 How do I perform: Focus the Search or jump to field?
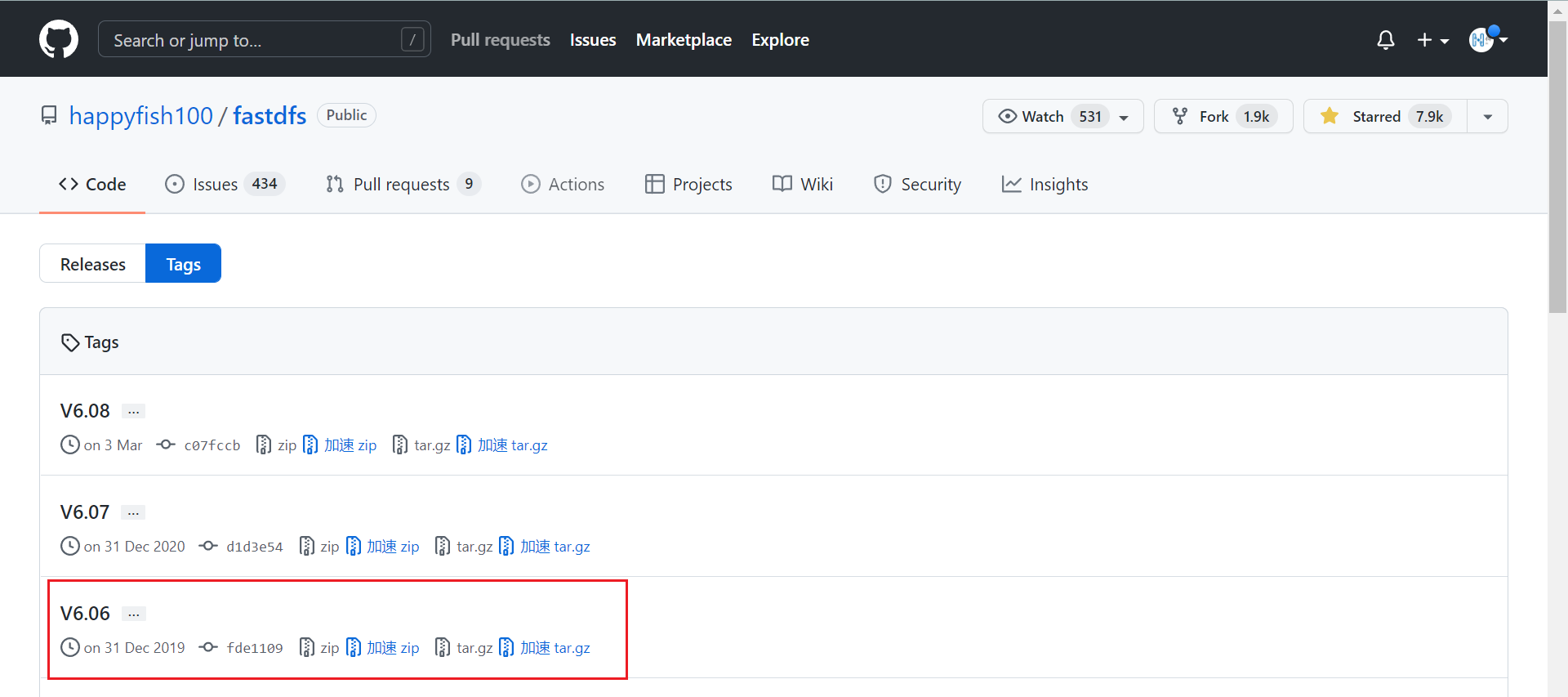pyautogui.click(x=265, y=39)
